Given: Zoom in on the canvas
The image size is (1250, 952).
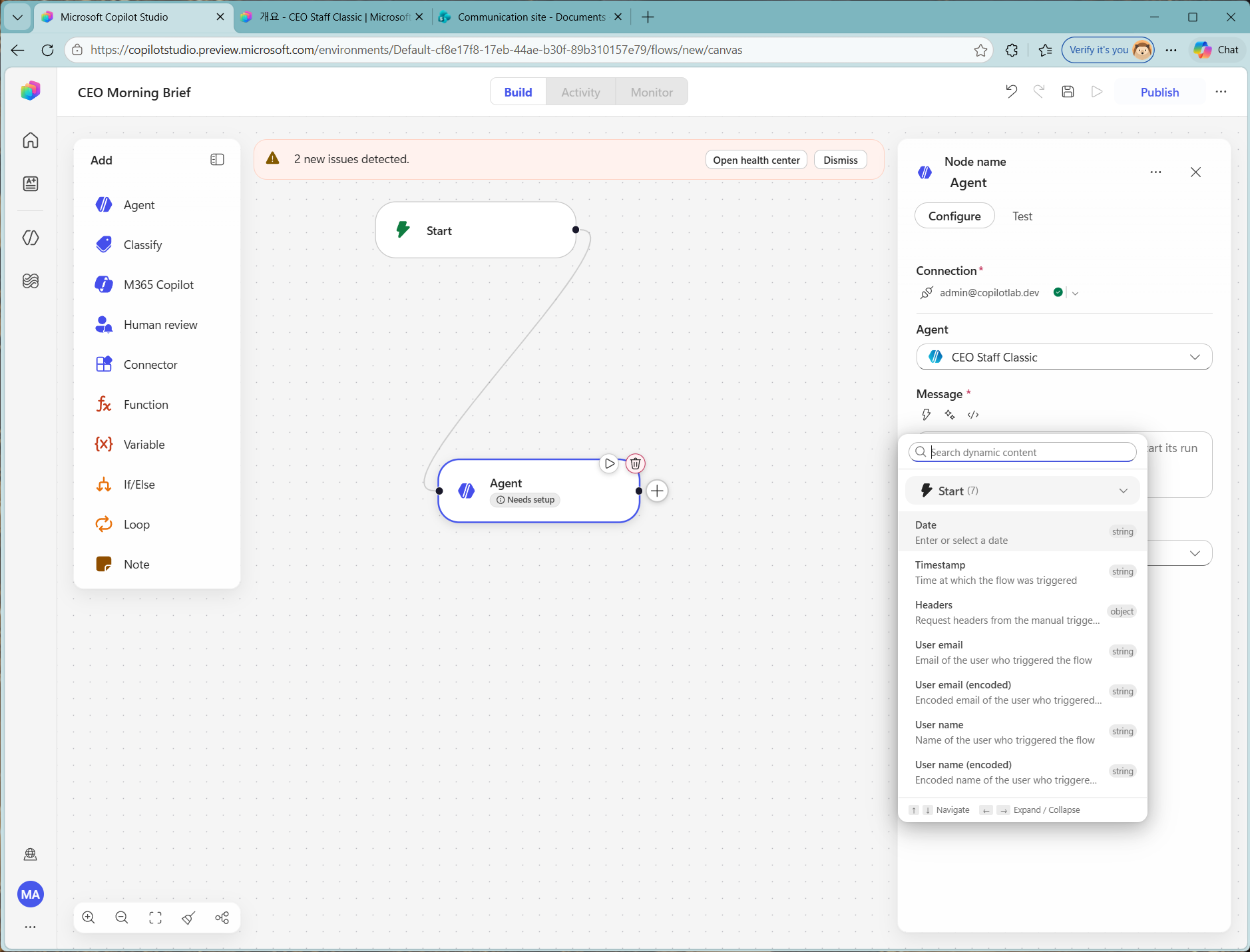Looking at the screenshot, I should click(x=89, y=918).
